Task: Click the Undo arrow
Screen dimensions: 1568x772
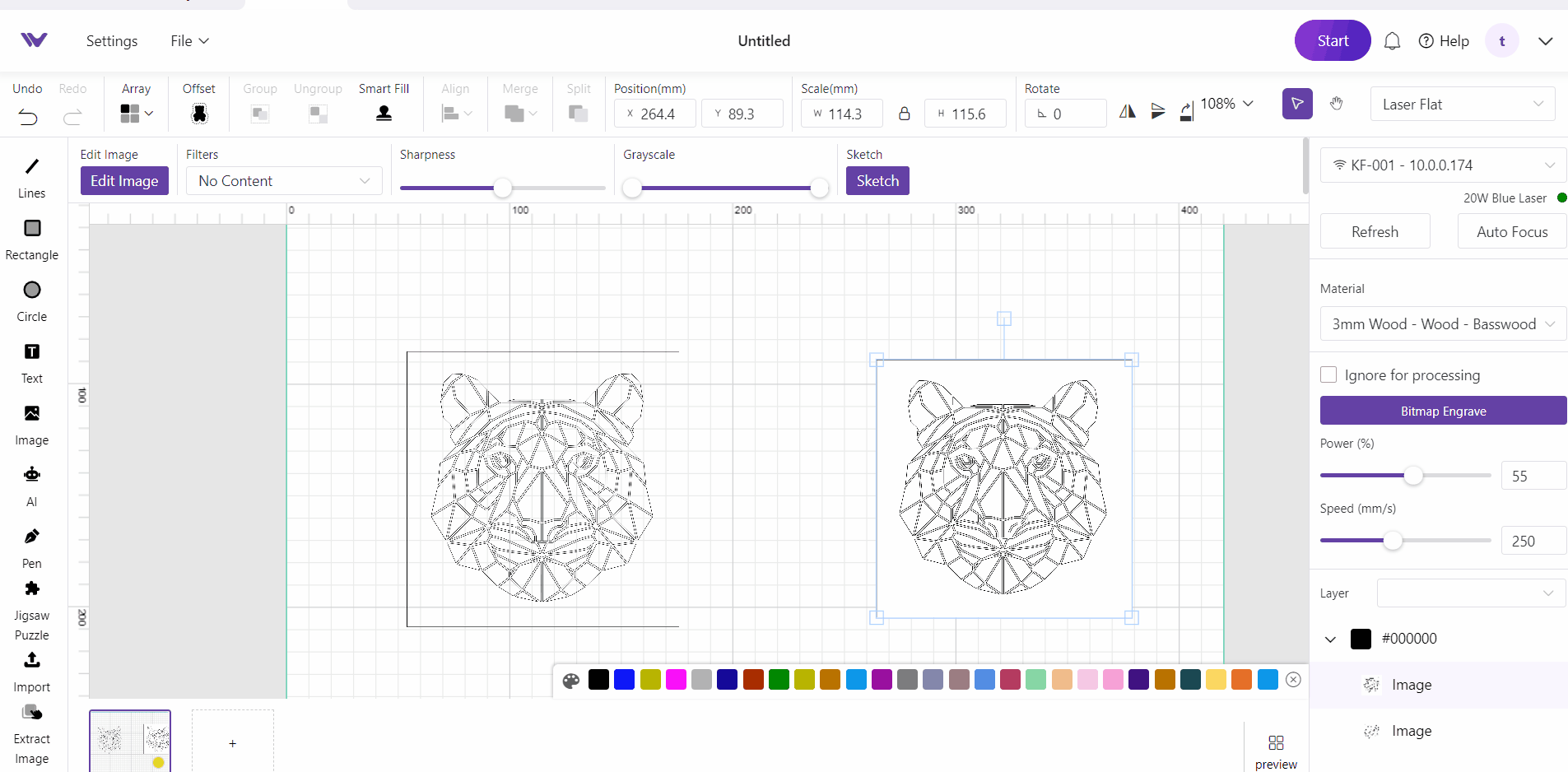Action: click(x=28, y=117)
